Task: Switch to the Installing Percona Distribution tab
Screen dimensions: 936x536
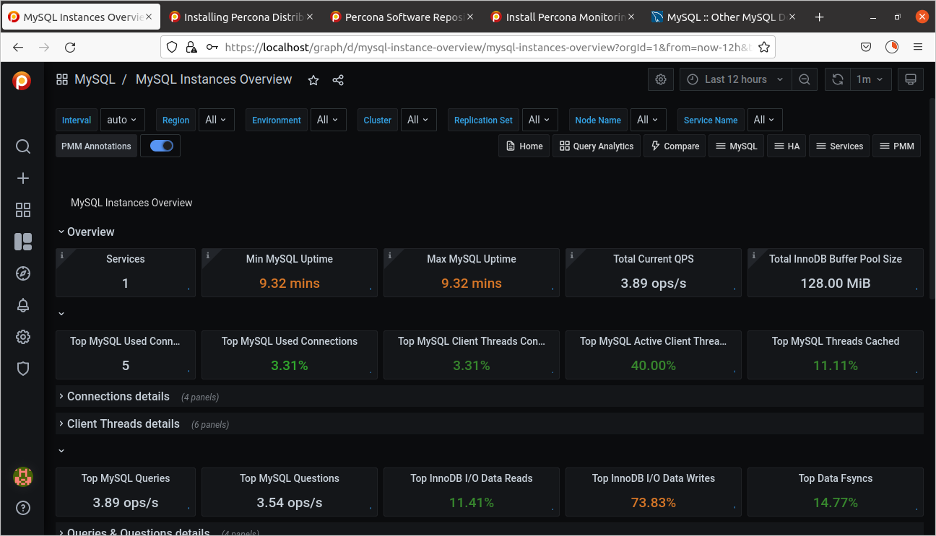Action: click(235, 17)
